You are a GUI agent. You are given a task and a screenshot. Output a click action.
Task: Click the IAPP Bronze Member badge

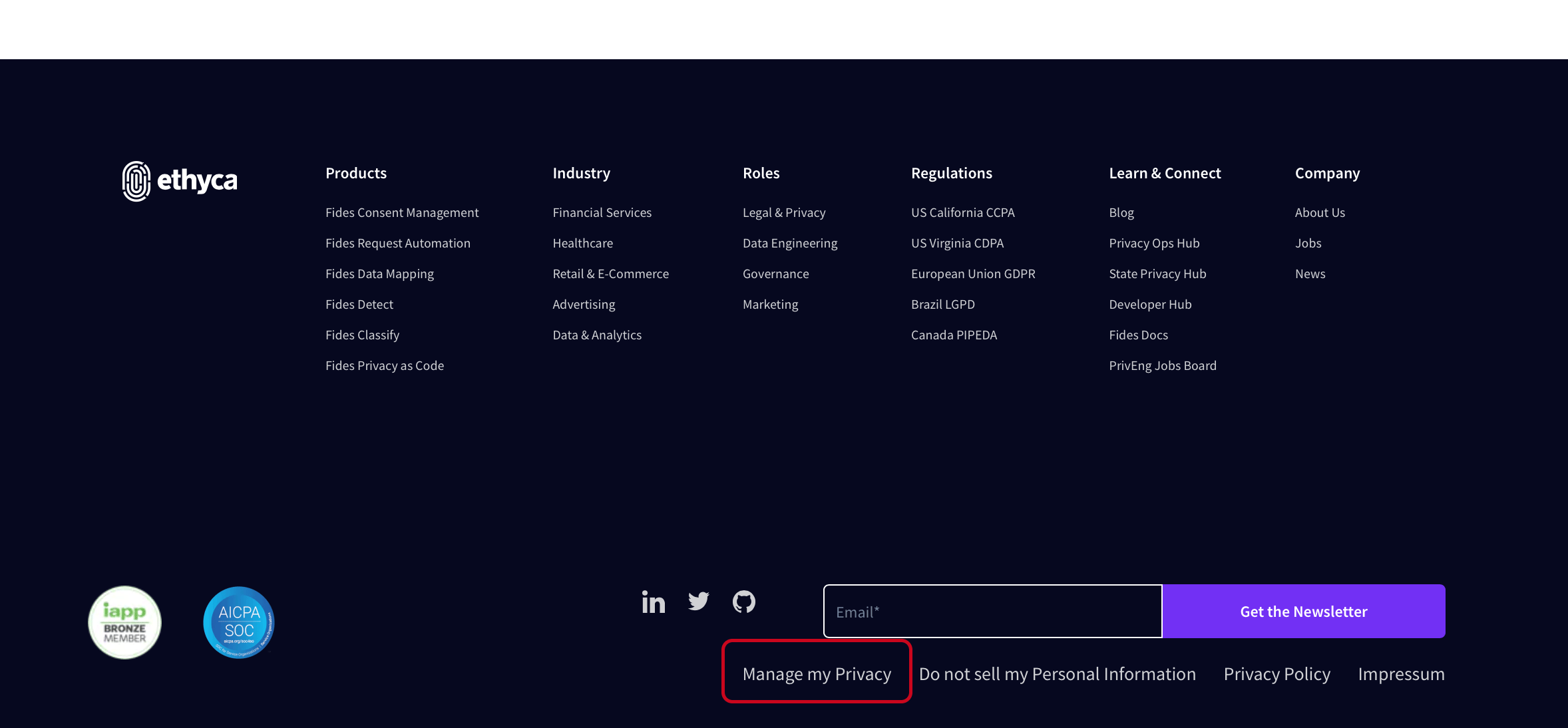tap(124, 622)
